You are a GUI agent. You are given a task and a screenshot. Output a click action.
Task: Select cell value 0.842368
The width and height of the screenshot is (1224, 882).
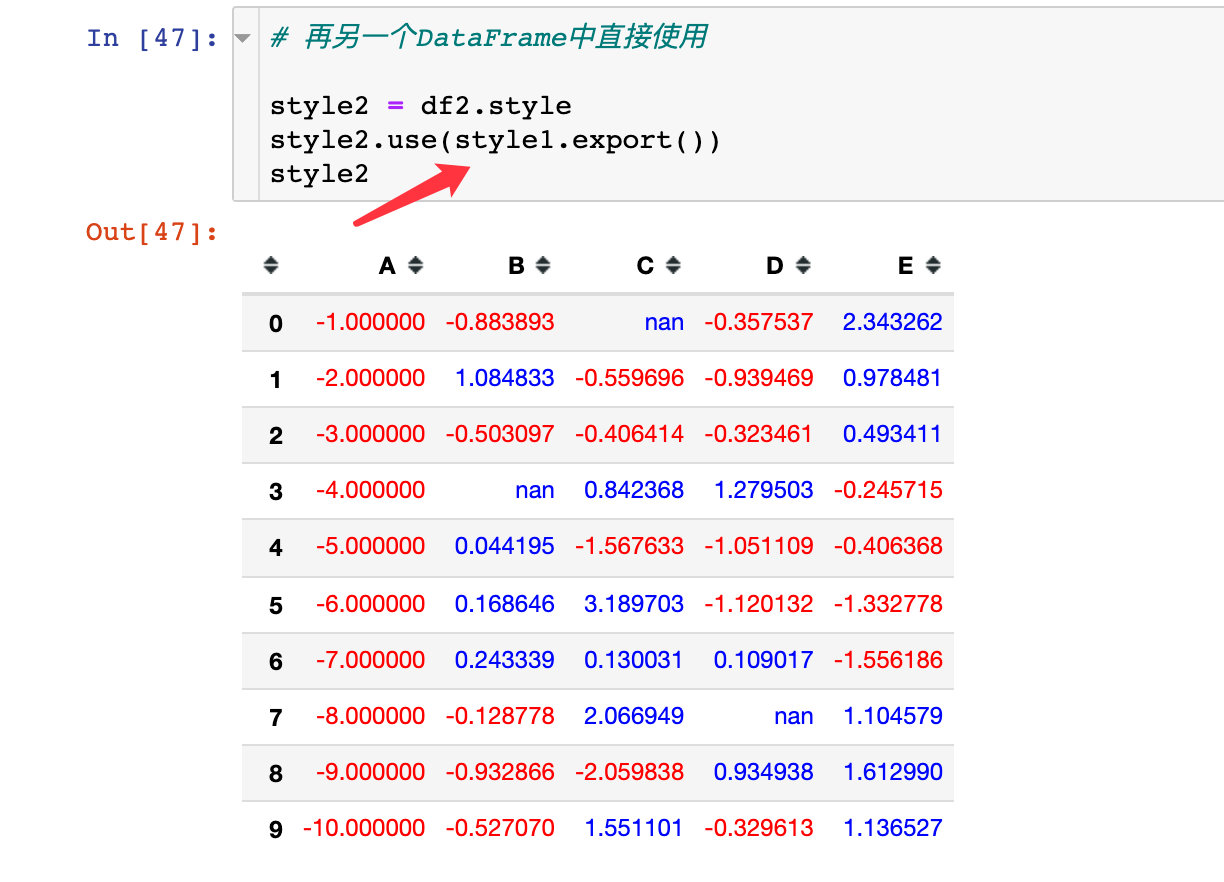[634, 490]
